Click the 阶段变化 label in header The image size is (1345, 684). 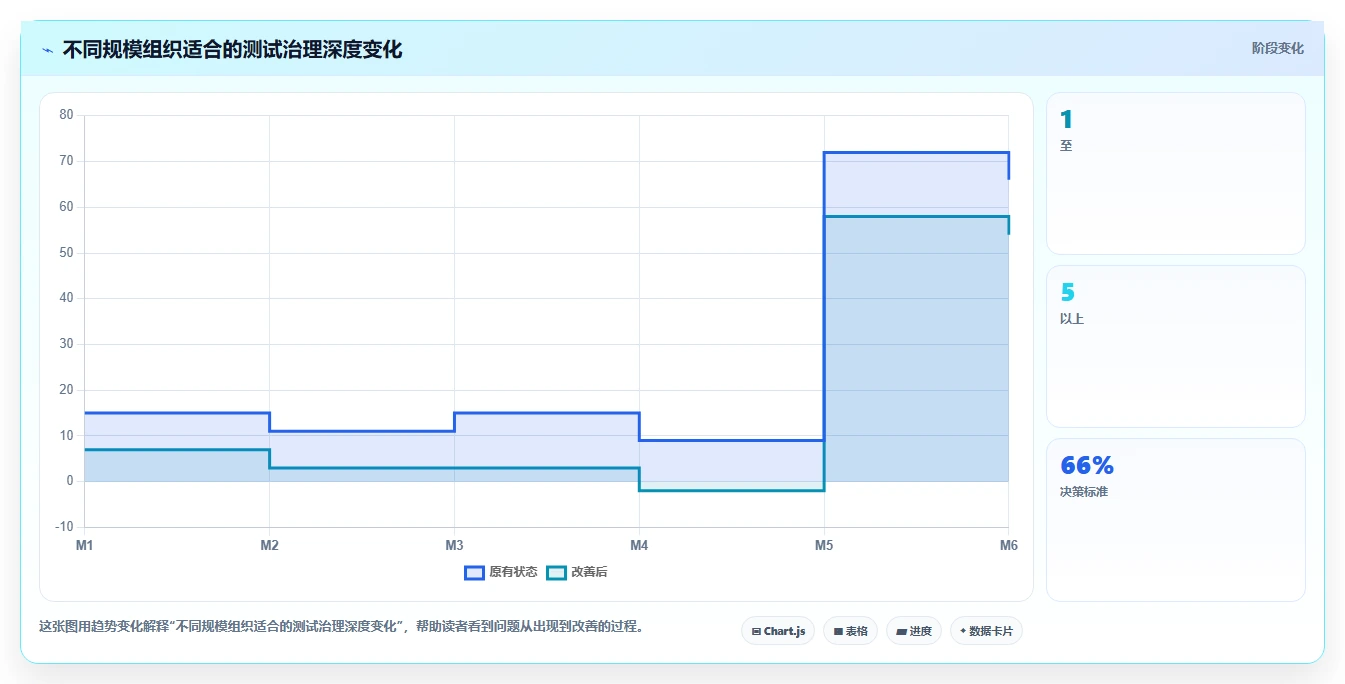coord(1277,48)
